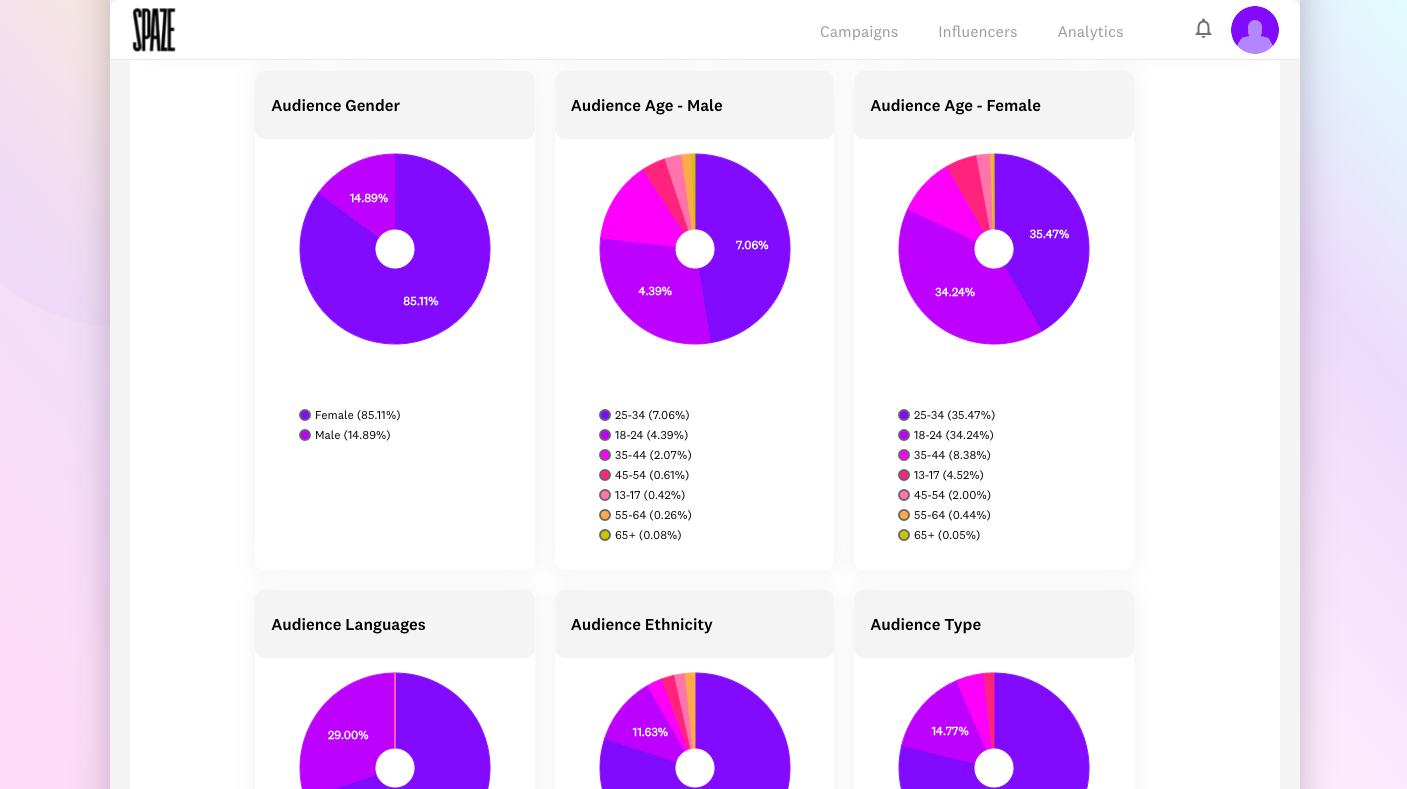Toggle Female (85.11%) legend entry
The height and width of the screenshot is (789, 1407).
pyautogui.click(x=349, y=415)
